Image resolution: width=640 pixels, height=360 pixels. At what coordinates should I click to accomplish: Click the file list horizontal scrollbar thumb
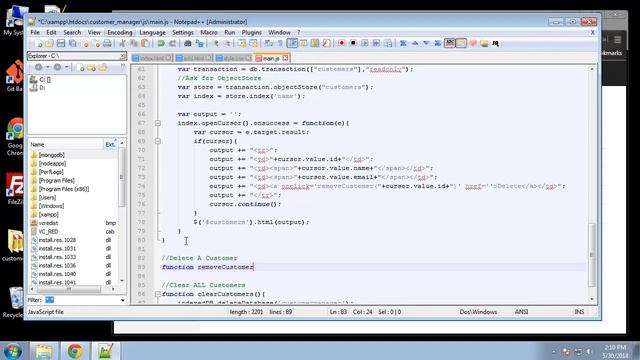point(69,289)
